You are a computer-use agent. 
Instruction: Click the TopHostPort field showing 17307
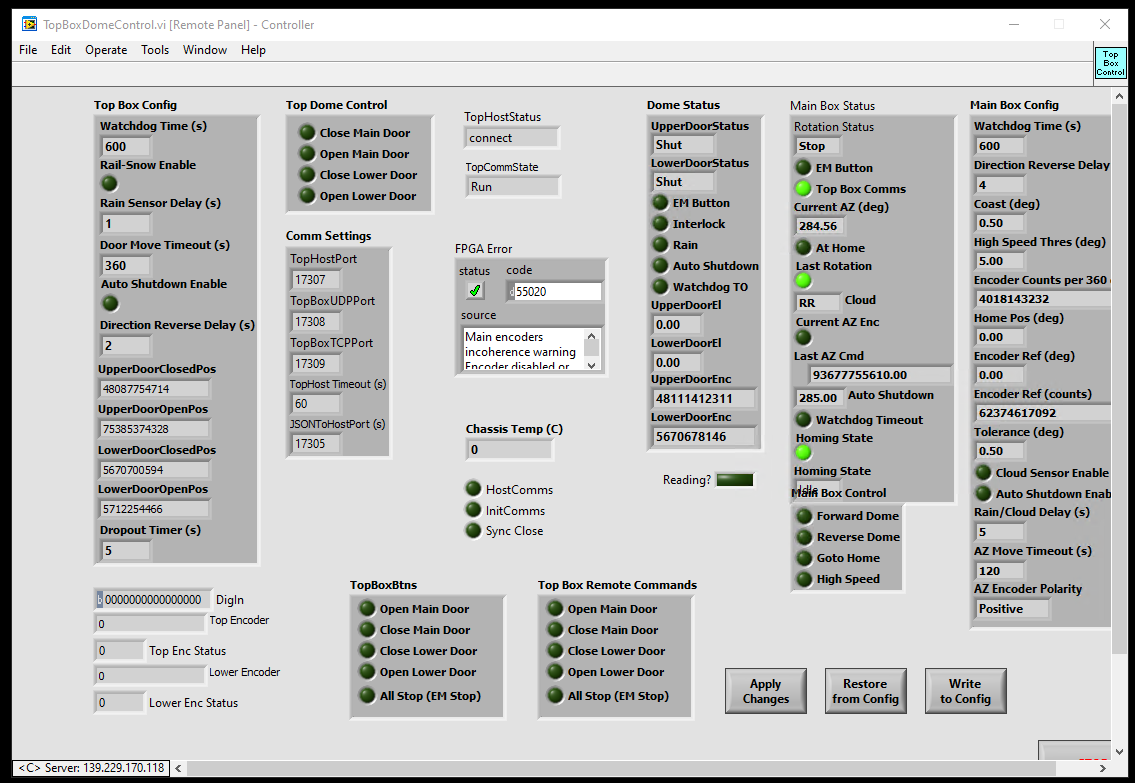pyautogui.click(x=316, y=279)
